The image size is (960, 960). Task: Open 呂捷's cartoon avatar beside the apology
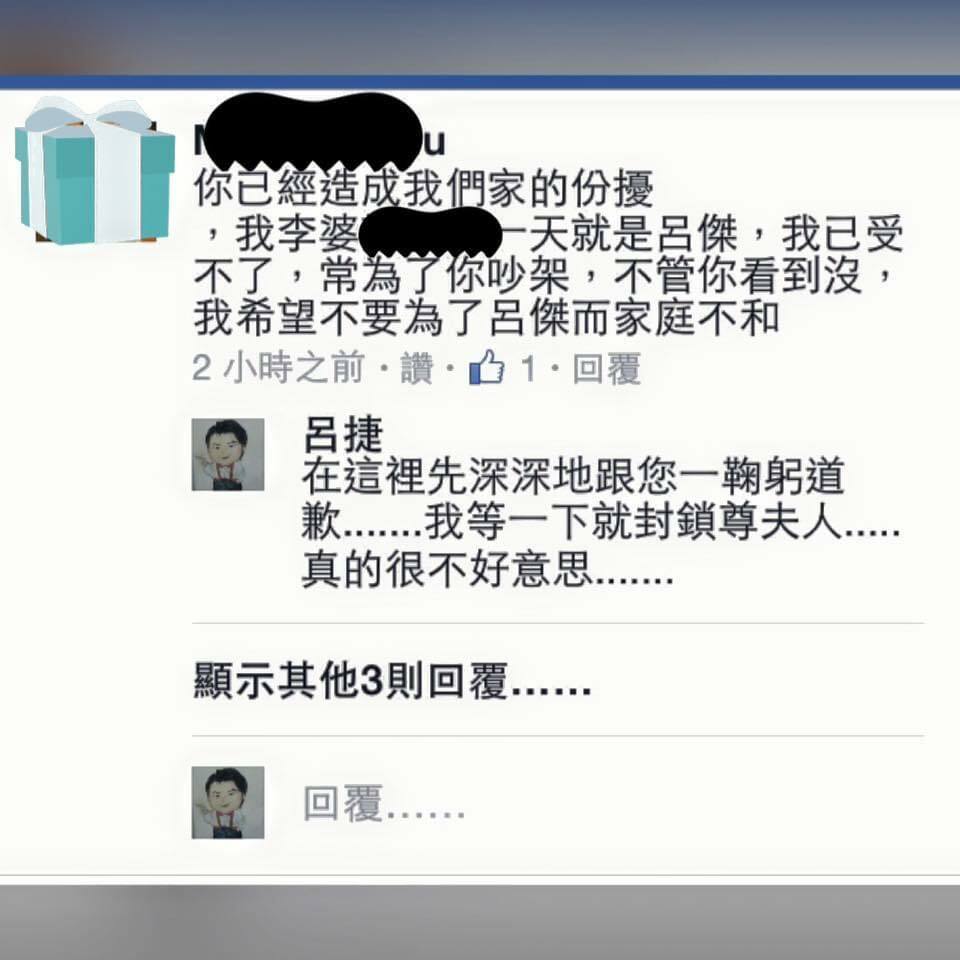(x=228, y=454)
